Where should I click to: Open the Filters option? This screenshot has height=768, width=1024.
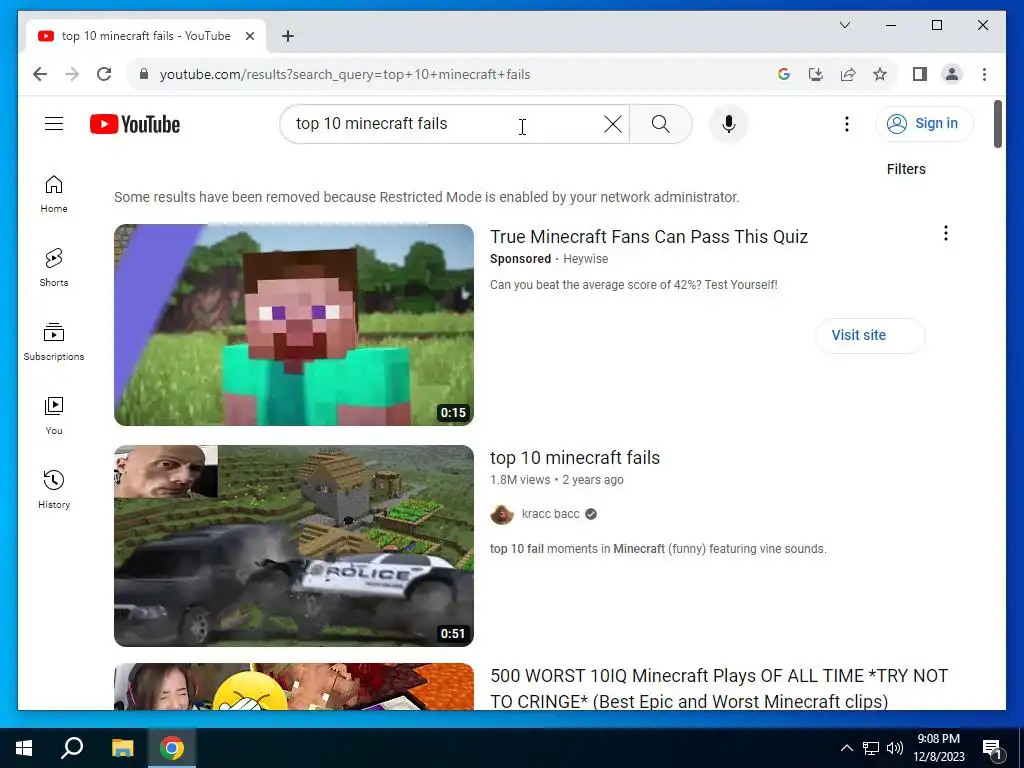[x=906, y=169]
